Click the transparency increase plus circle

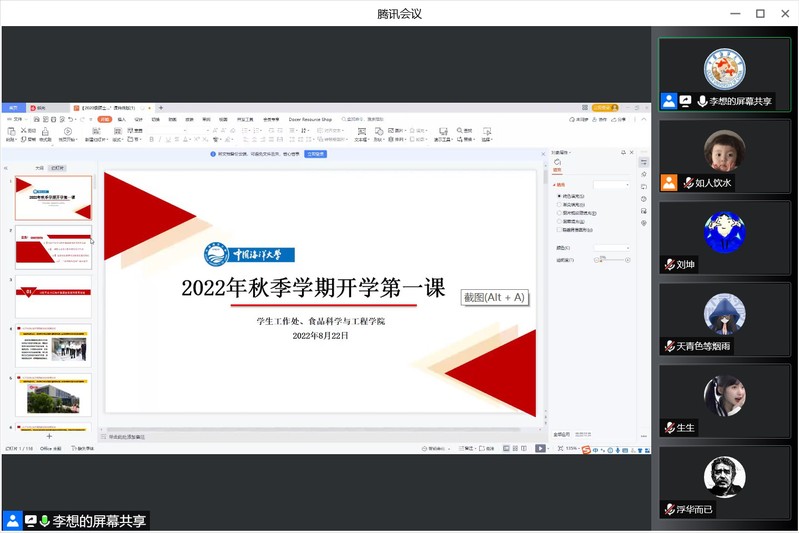click(x=628, y=260)
